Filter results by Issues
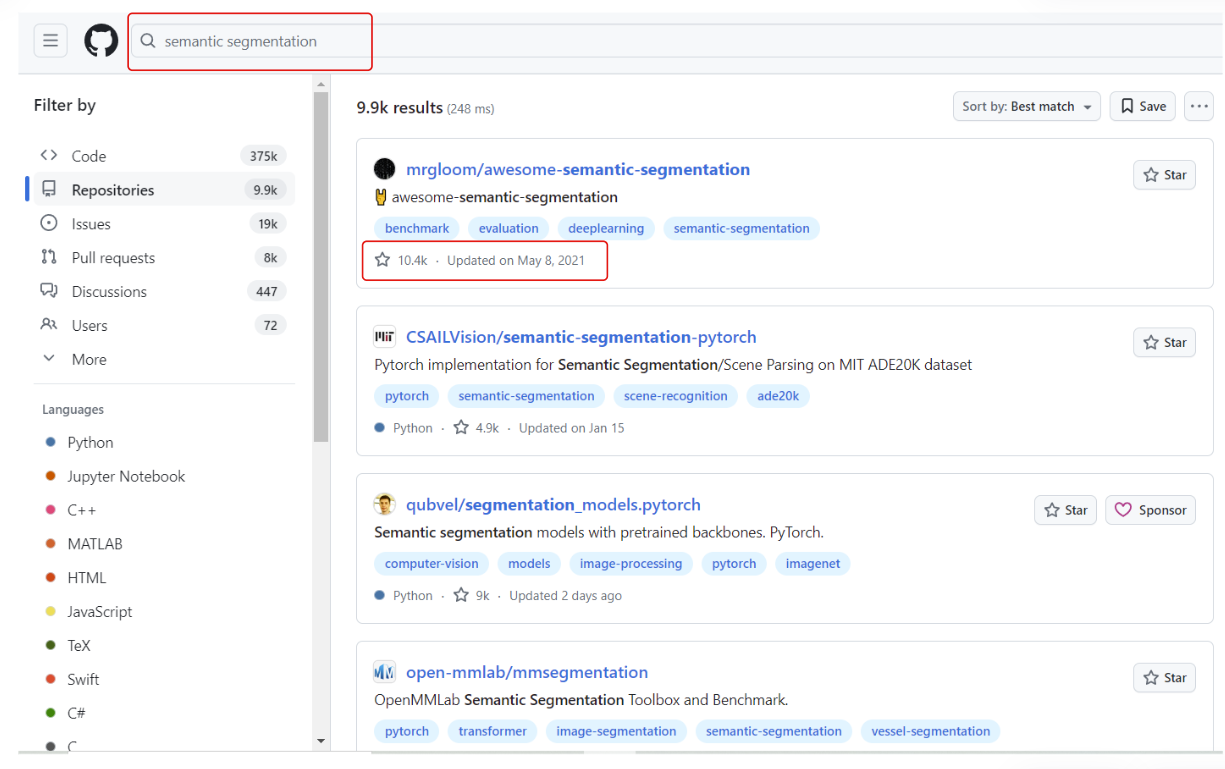Screen dimensions: 1225x769 point(161,224)
